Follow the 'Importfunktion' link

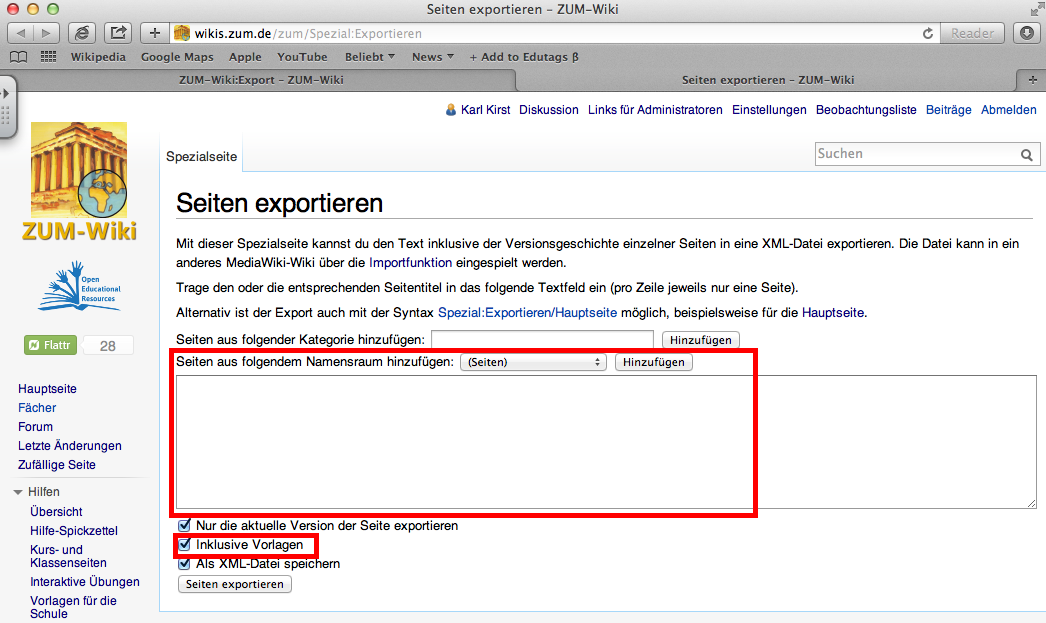[411, 263]
